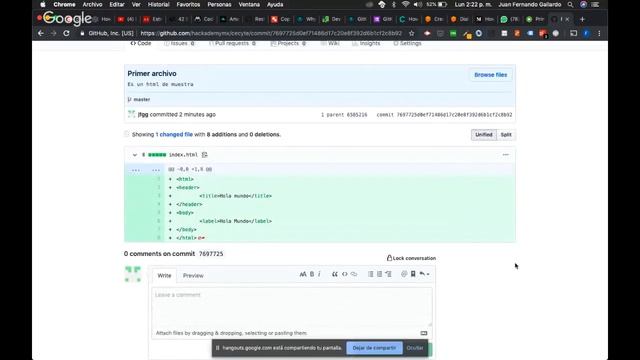Open the Apple menu

point(43,4)
